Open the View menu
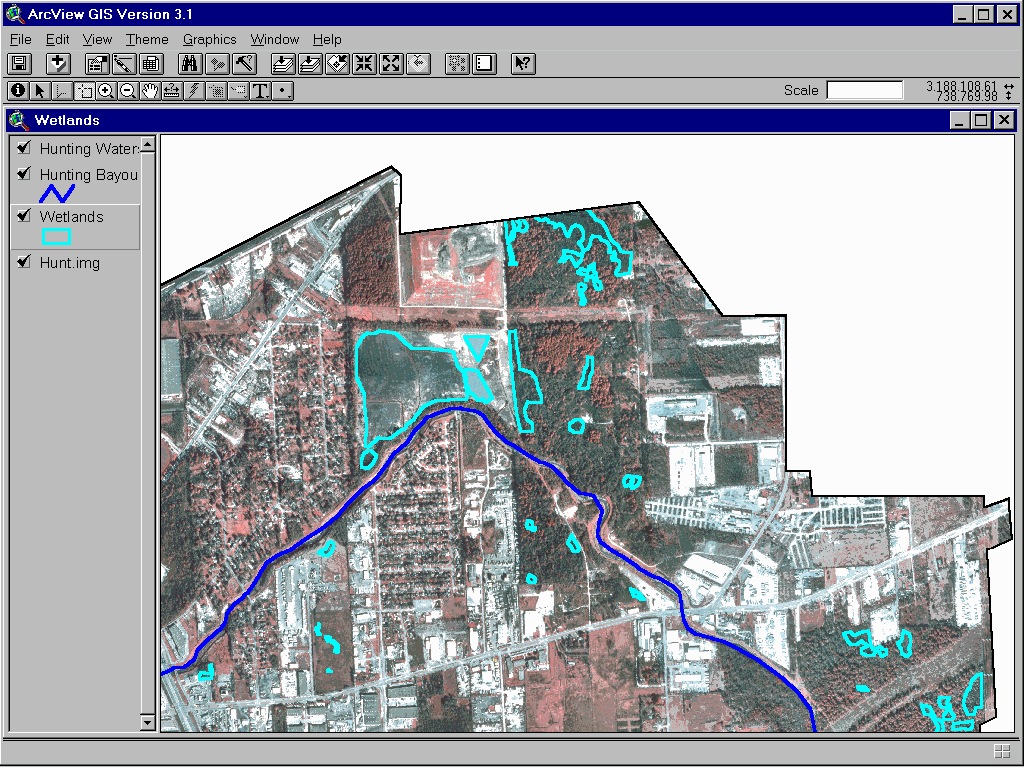Viewport: 1024px width, 768px height. coord(97,39)
